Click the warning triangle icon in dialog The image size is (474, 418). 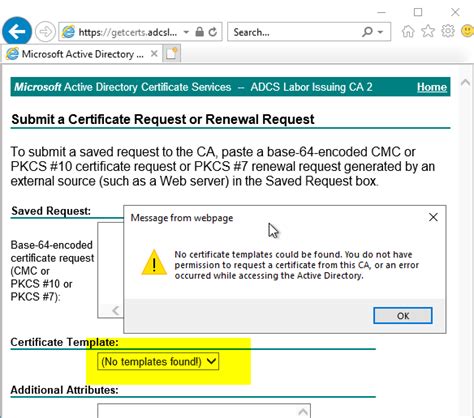pos(154,263)
